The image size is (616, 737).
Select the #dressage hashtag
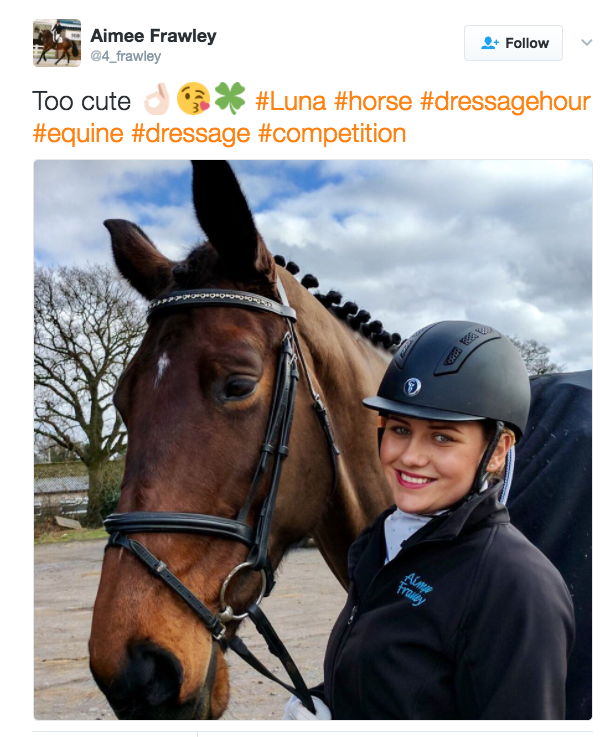click(x=191, y=133)
